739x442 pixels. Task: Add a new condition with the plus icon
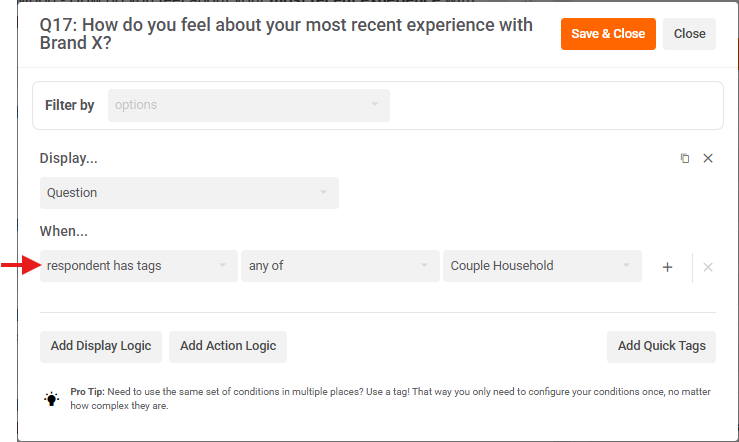pyautogui.click(x=668, y=267)
